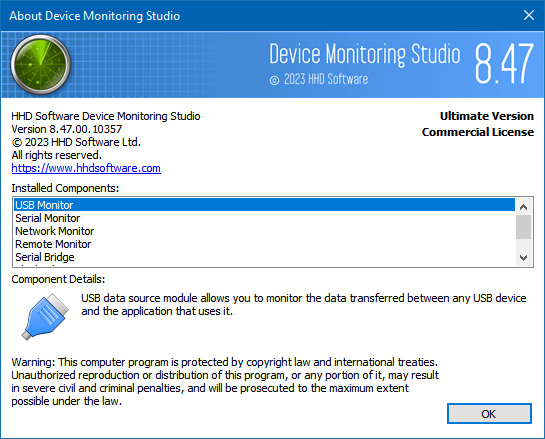Select Remote Monitor in the components list
The image size is (545, 439).
(264, 244)
